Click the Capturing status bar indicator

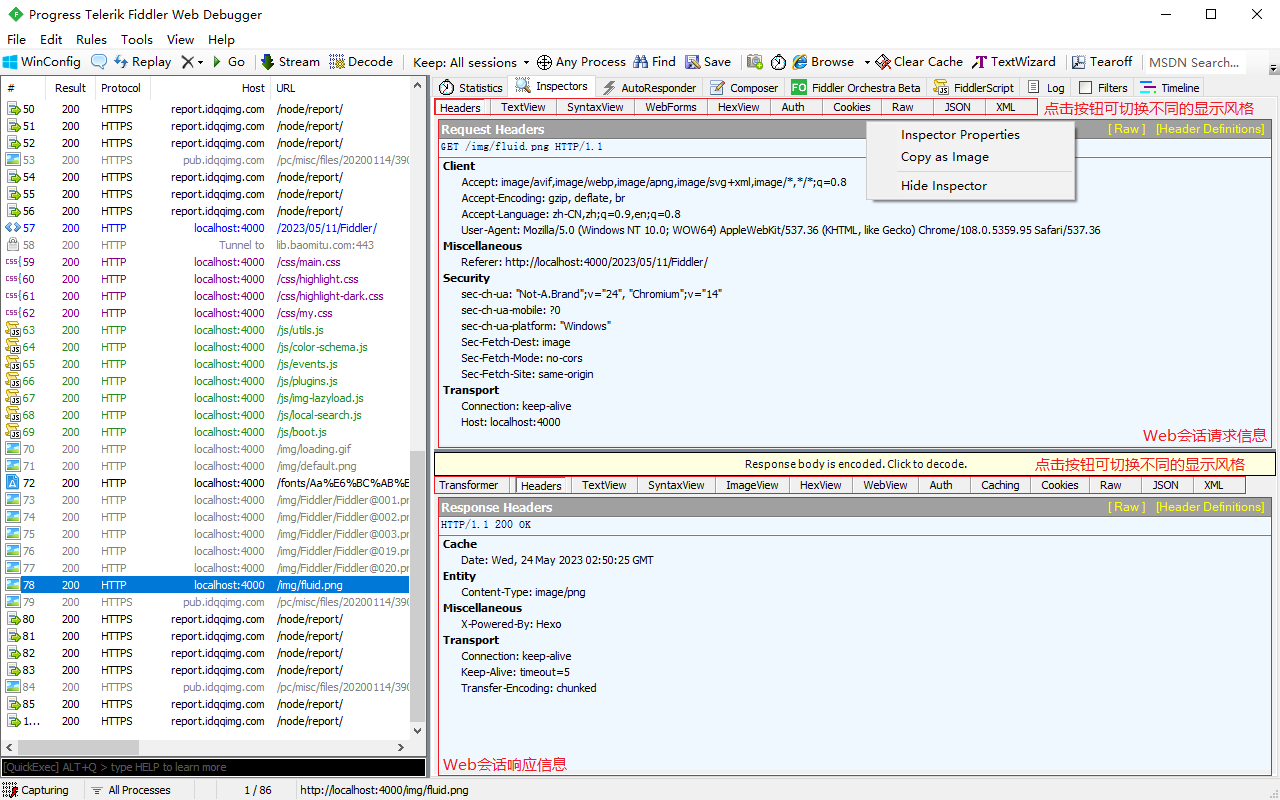coord(36,790)
